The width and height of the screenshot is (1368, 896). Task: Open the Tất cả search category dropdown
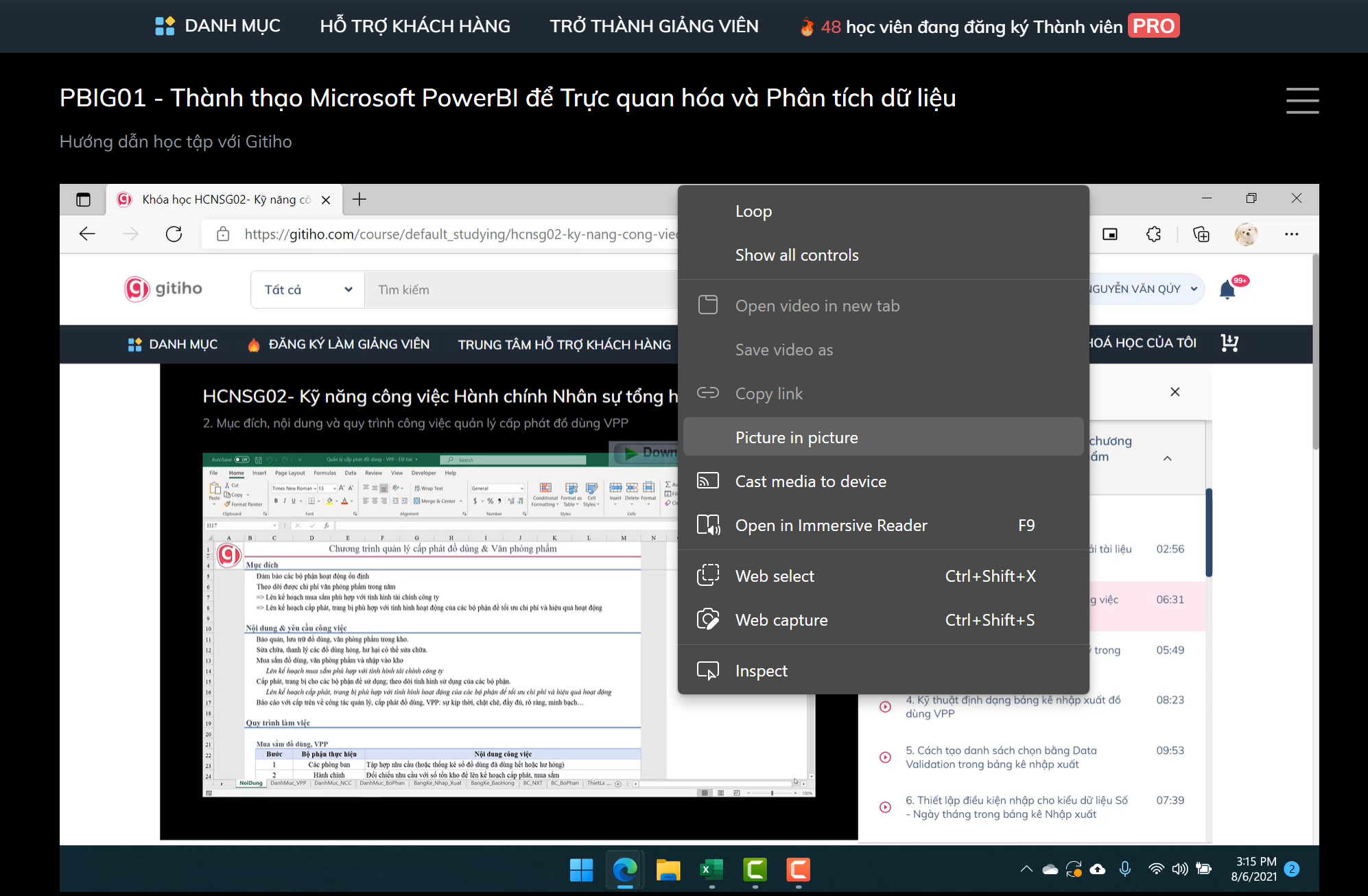(308, 290)
